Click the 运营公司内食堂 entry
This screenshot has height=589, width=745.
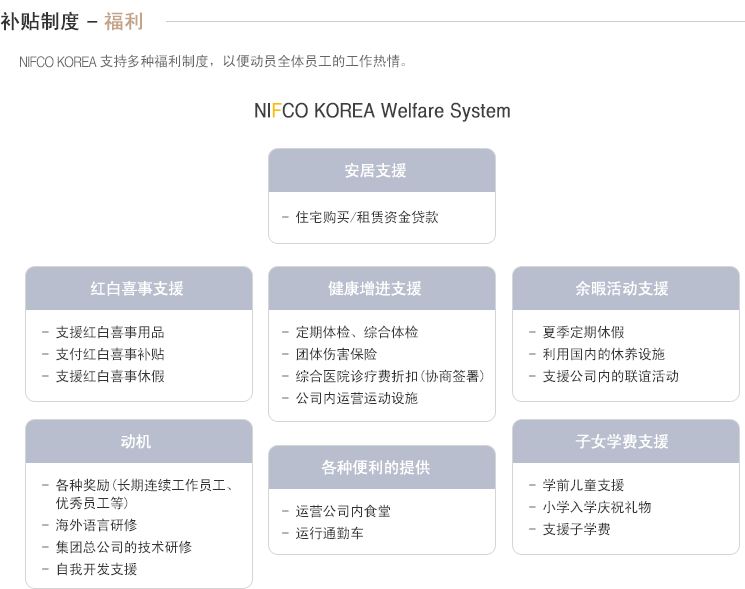(x=343, y=511)
